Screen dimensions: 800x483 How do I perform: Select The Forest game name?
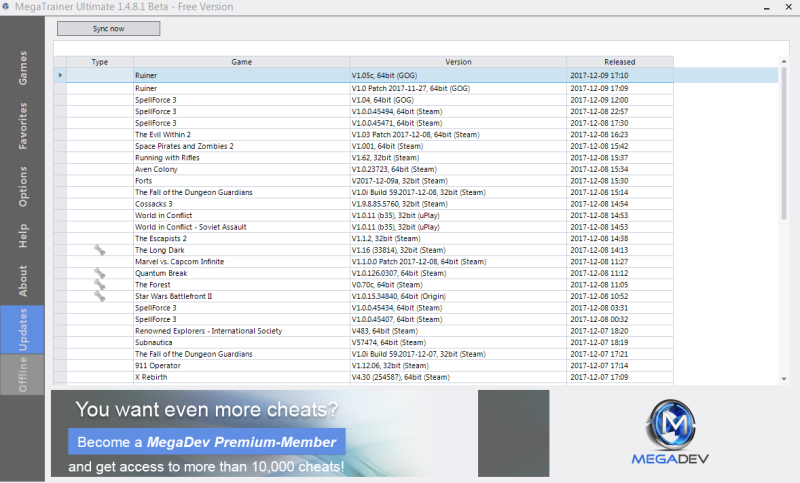coord(153,285)
